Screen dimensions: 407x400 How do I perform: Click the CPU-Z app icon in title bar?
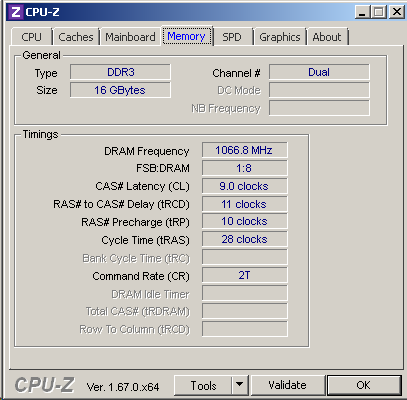pos(16,12)
